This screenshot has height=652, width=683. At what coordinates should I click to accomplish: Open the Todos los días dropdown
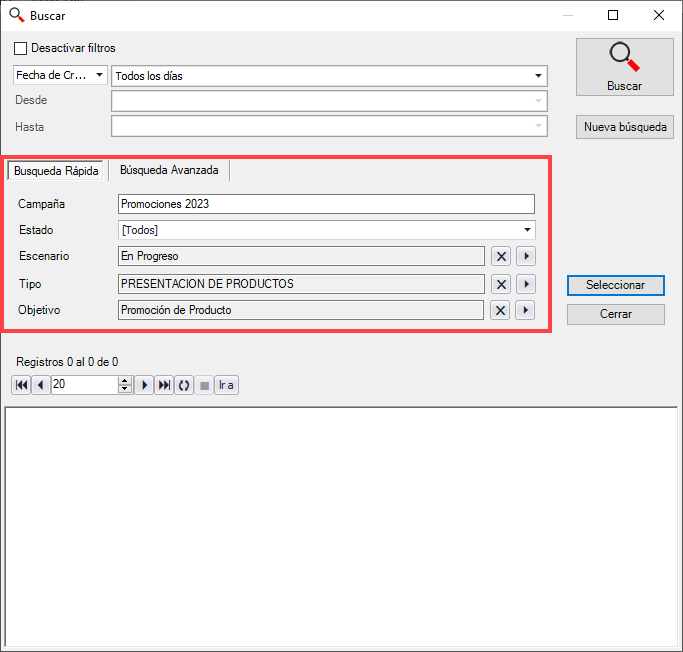coord(329,76)
